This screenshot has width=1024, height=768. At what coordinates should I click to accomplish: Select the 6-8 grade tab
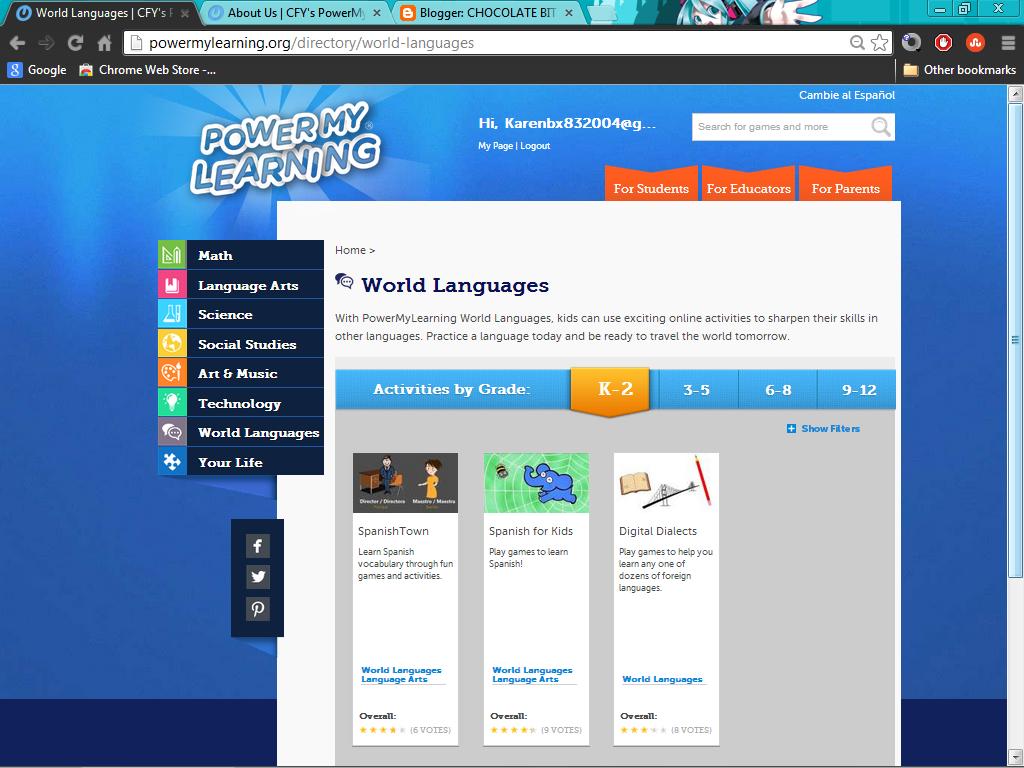[778, 390]
